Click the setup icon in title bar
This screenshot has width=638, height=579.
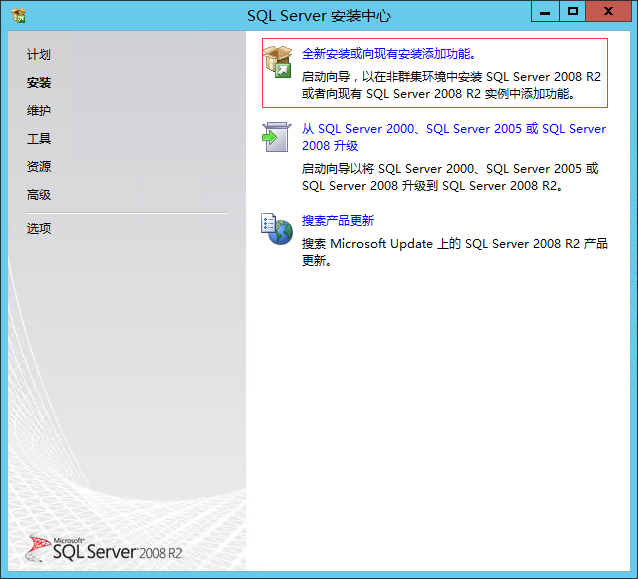(x=19, y=15)
